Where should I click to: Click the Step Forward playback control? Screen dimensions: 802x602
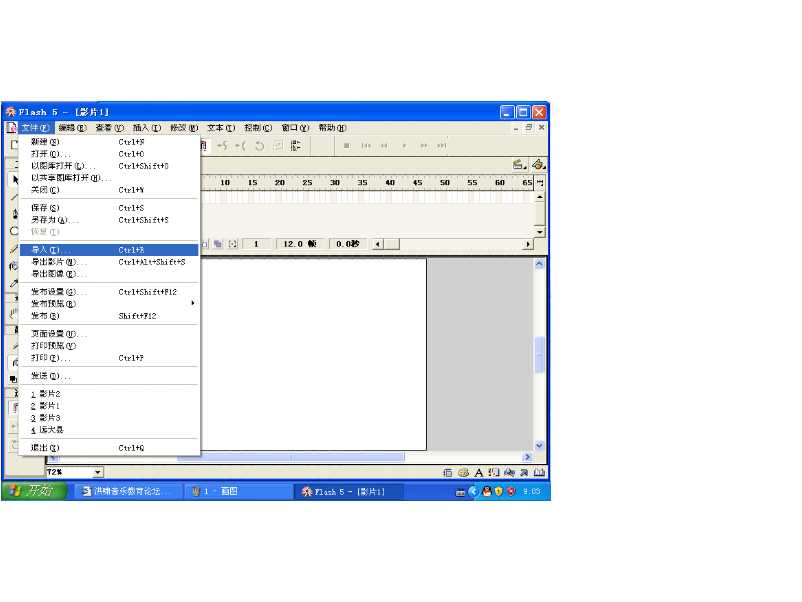[423, 146]
